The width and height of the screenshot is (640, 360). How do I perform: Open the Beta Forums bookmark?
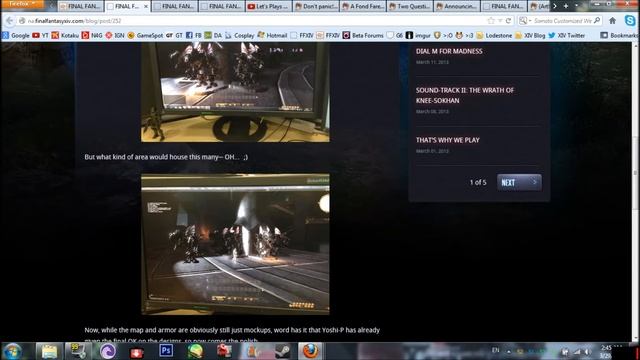pyautogui.click(x=363, y=36)
